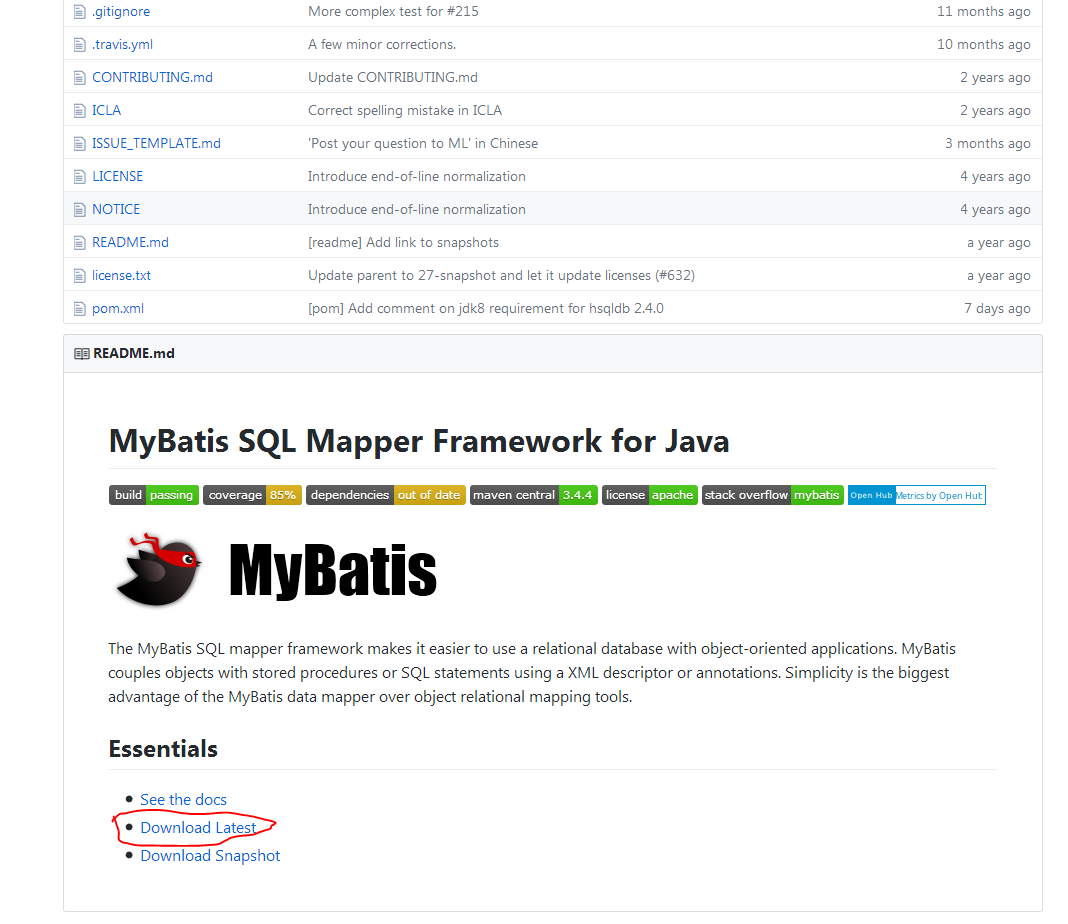Screen dimensions: 1068x924
Task: Click the file icon beside license.txt
Action: (80, 276)
